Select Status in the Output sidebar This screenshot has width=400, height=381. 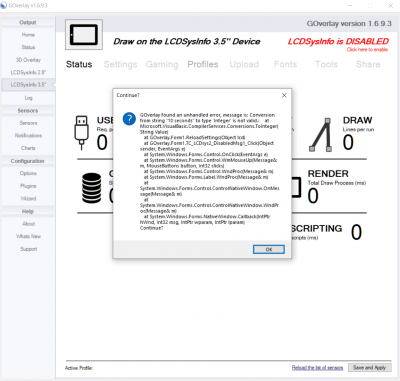[x=28, y=47]
